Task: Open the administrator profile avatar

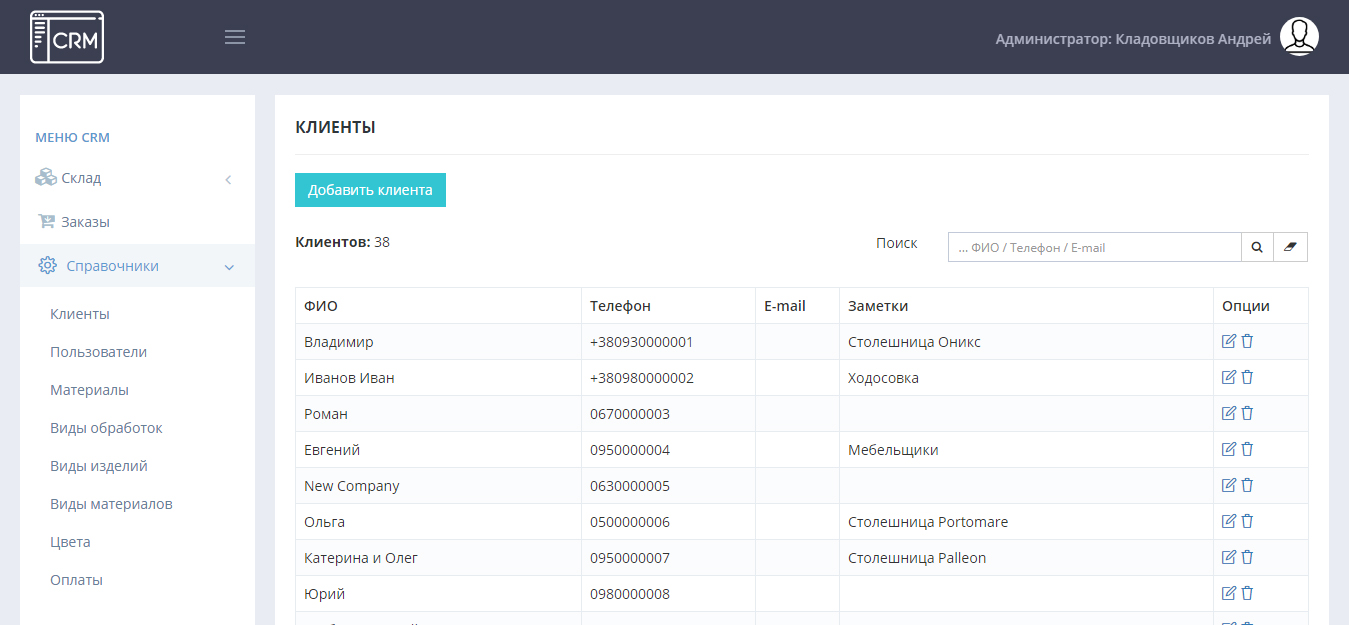Action: click(1299, 37)
